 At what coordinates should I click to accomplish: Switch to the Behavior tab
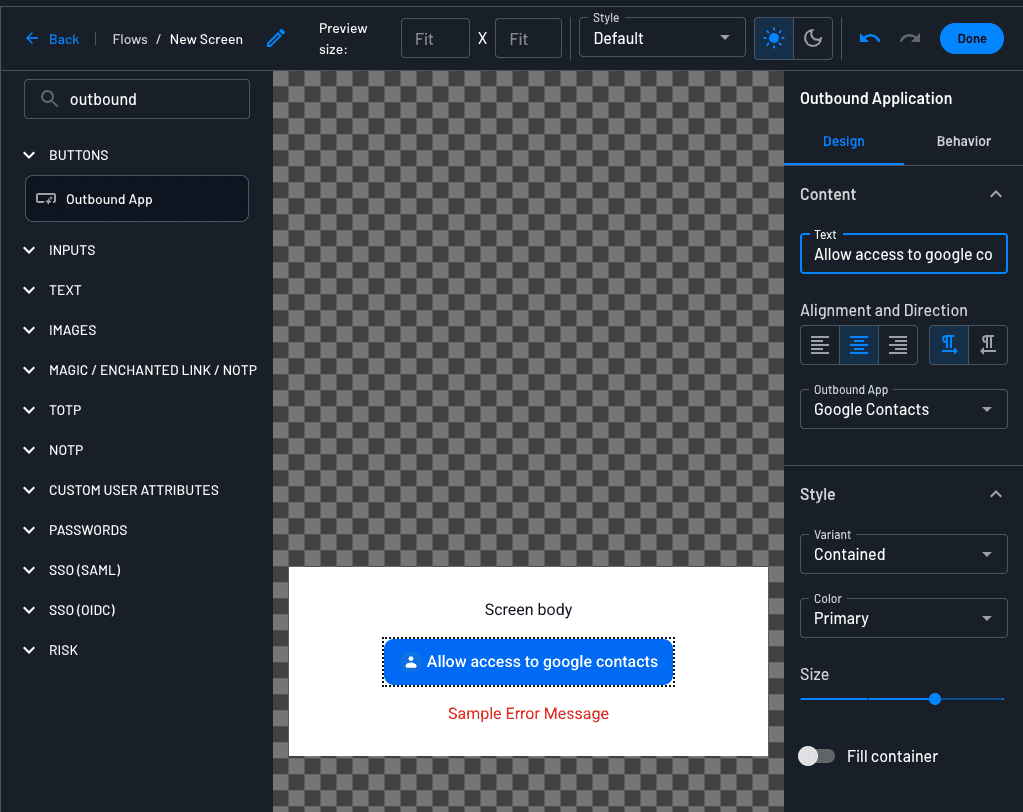tap(962, 141)
